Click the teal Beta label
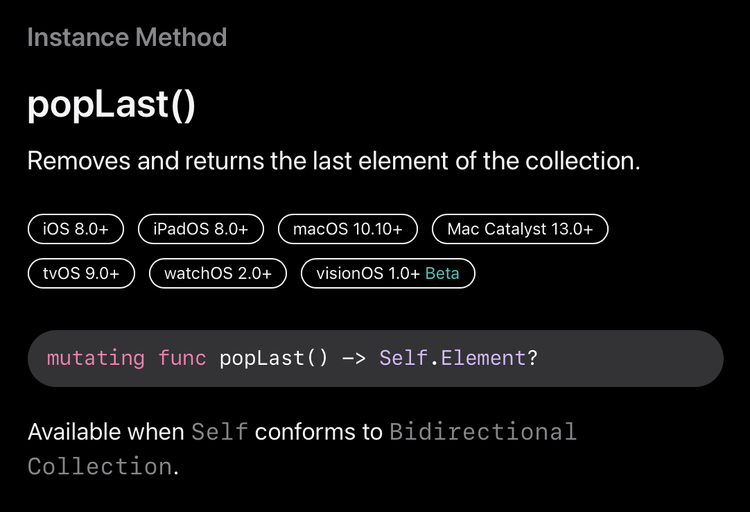This screenshot has width=750, height=512. pos(442,273)
